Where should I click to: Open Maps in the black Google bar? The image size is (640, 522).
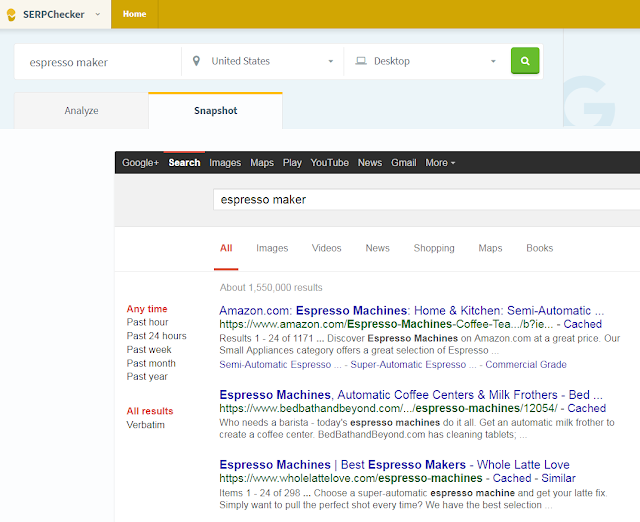coord(262,163)
